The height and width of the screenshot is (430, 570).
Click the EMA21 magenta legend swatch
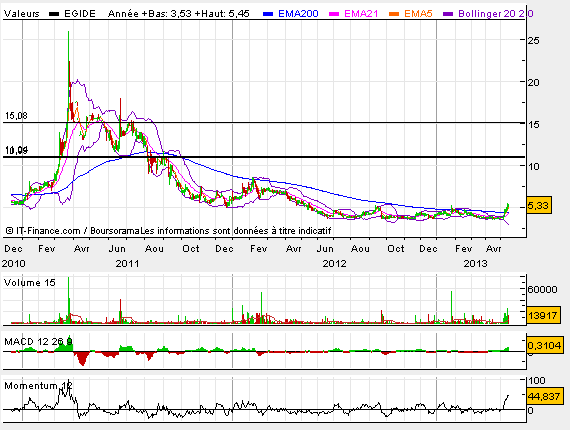pyautogui.click(x=334, y=14)
